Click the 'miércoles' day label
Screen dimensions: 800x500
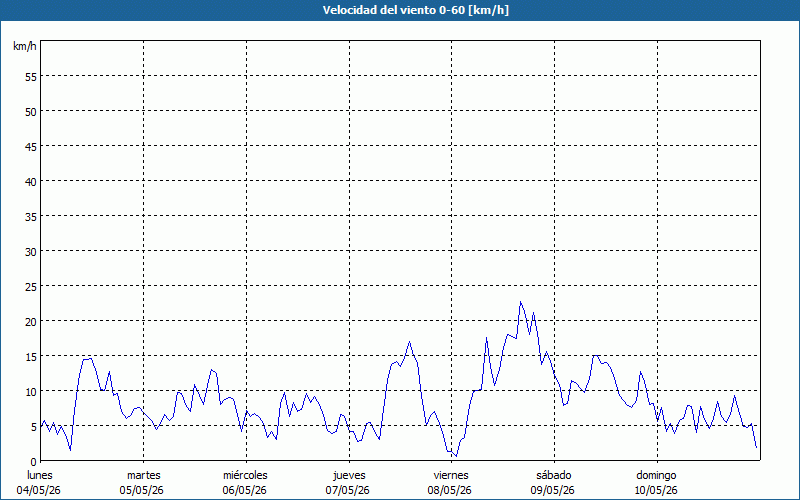(x=245, y=475)
